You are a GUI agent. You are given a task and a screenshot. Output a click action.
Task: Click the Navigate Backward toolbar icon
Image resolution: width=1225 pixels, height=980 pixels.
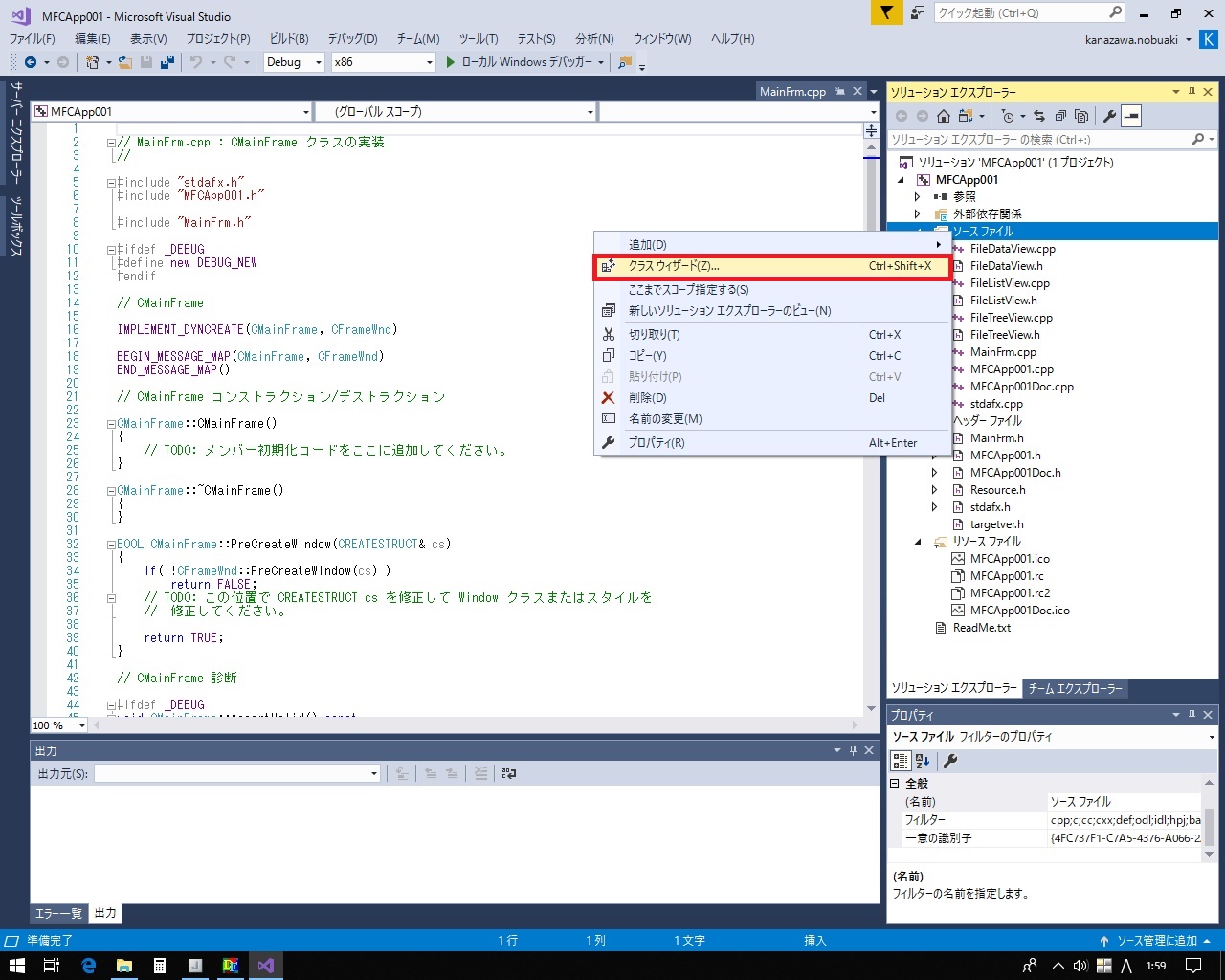click(x=30, y=62)
